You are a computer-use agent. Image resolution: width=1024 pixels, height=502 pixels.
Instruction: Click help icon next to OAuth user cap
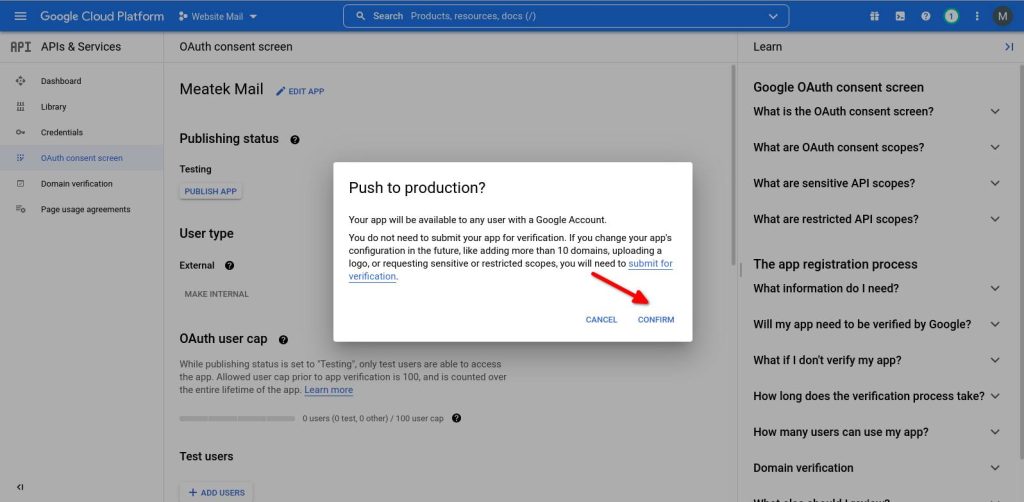tap(283, 340)
